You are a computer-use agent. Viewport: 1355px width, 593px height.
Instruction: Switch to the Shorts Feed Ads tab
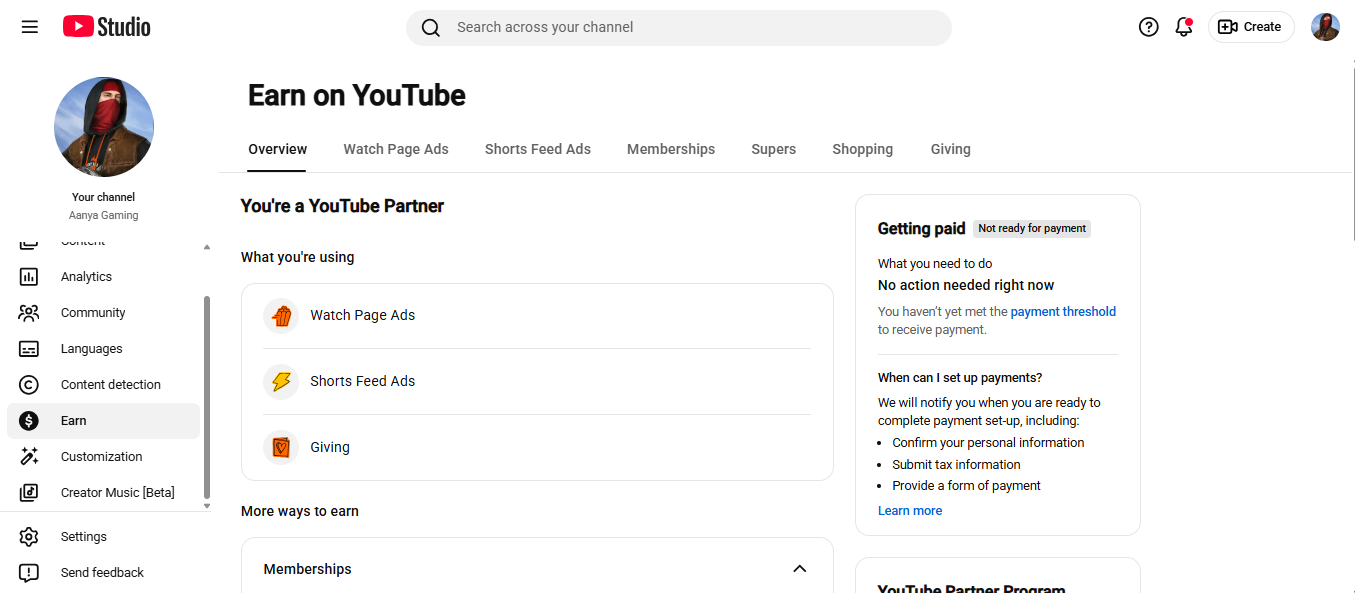click(x=538, y=149)
